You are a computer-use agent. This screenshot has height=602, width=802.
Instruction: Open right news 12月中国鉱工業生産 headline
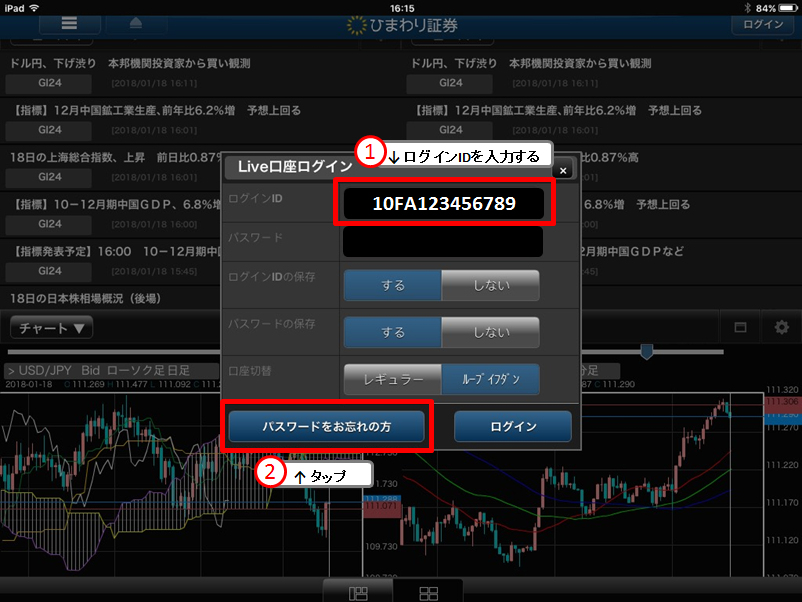coord(558,110)
